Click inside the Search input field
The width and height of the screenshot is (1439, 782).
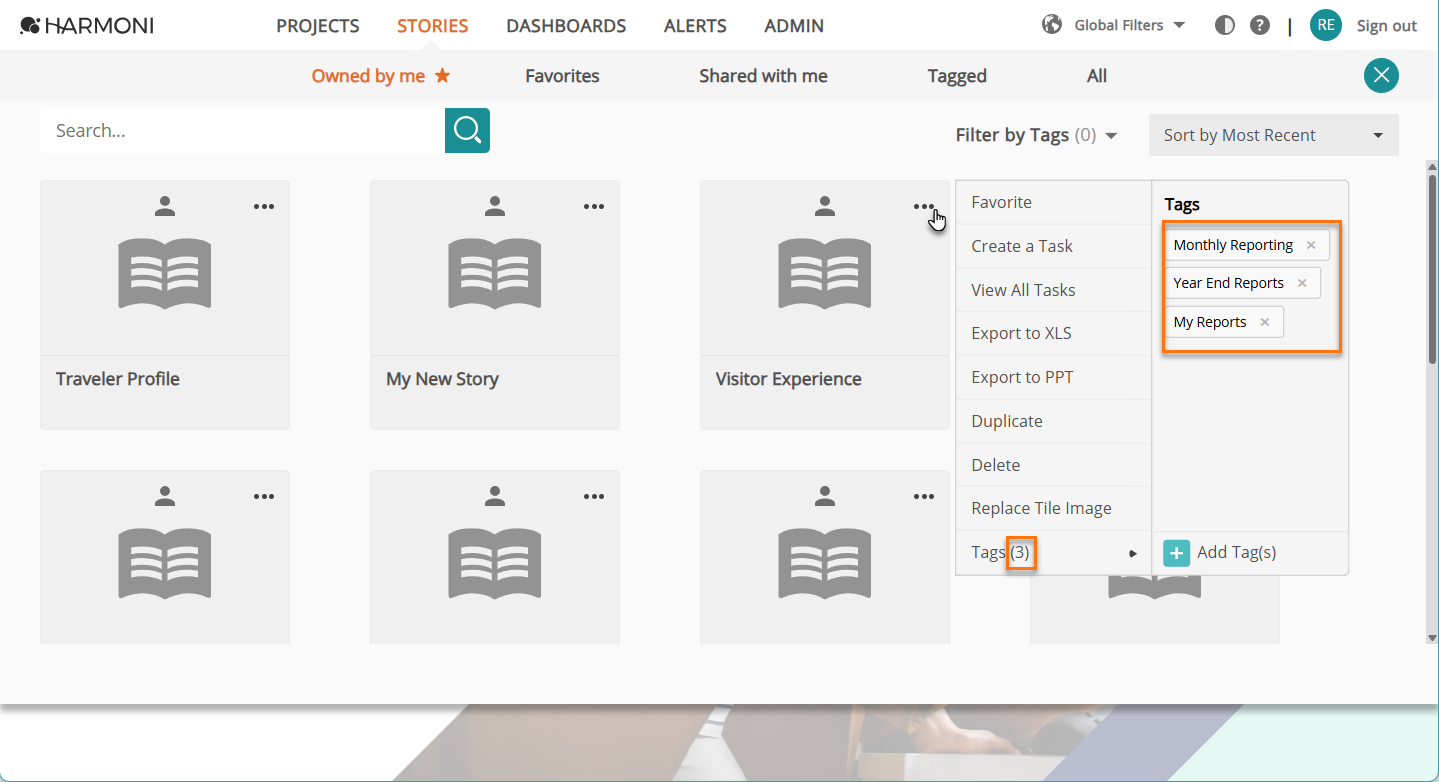[x=242, y=130]
